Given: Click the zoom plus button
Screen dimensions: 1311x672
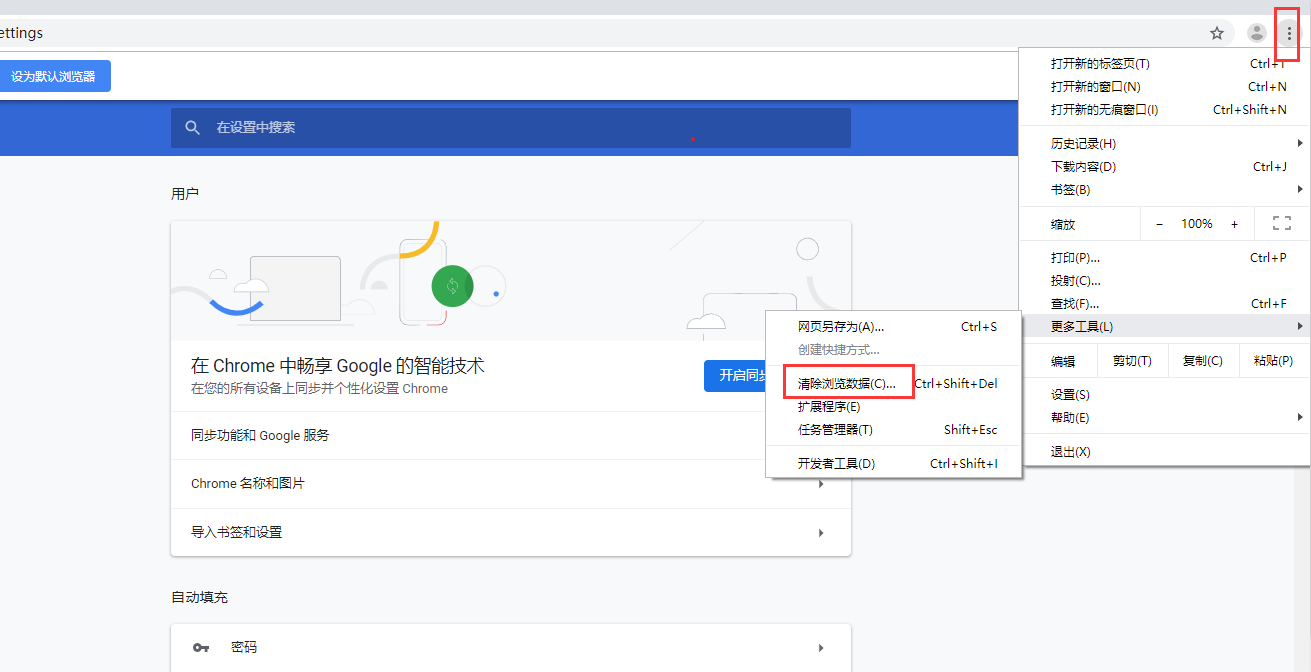Looking at the screenshot, I should pyautogui.click(x=1234, y=224).
